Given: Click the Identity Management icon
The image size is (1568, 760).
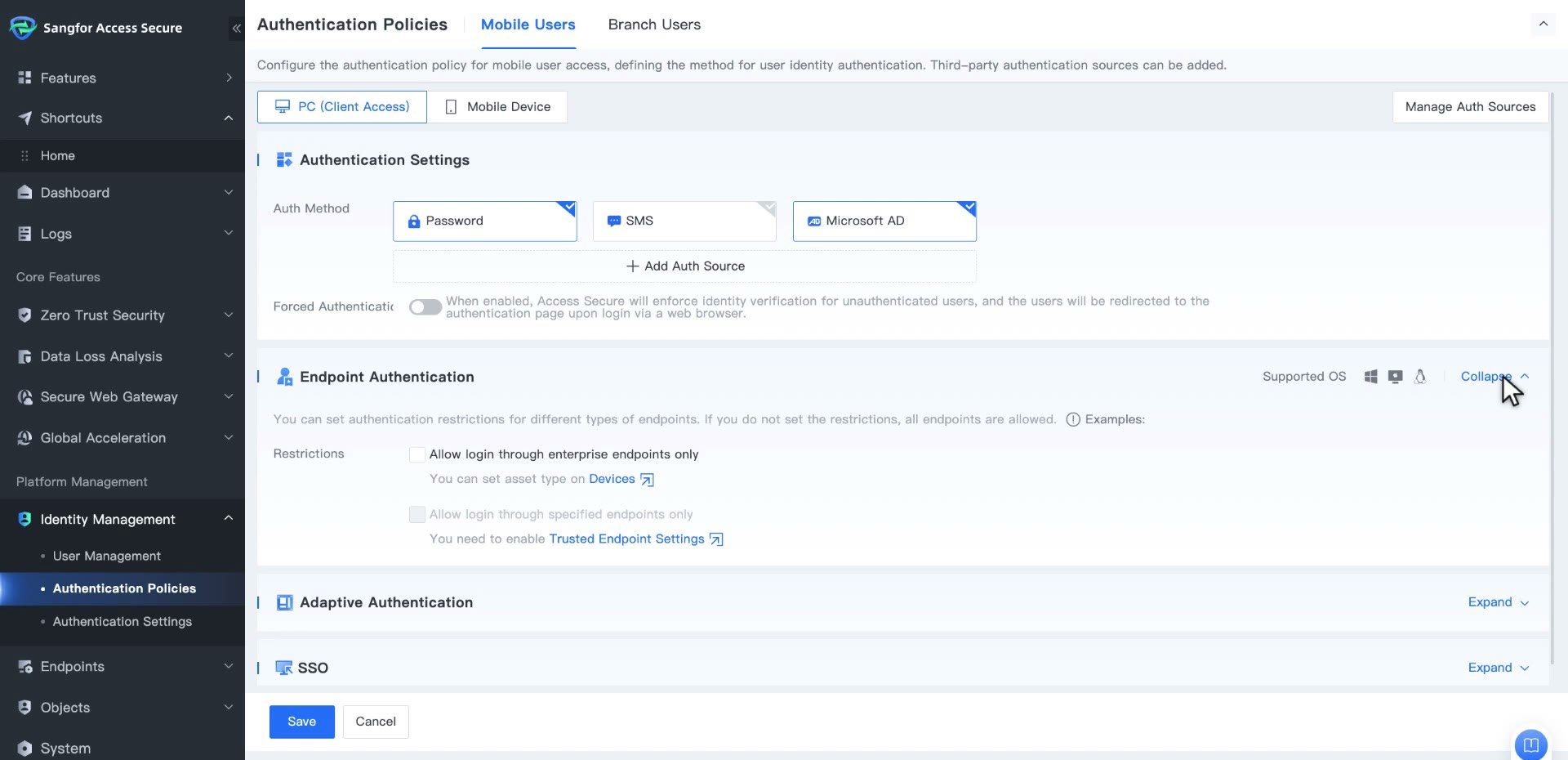Looking at the screenshot, I should coord(24,519).
